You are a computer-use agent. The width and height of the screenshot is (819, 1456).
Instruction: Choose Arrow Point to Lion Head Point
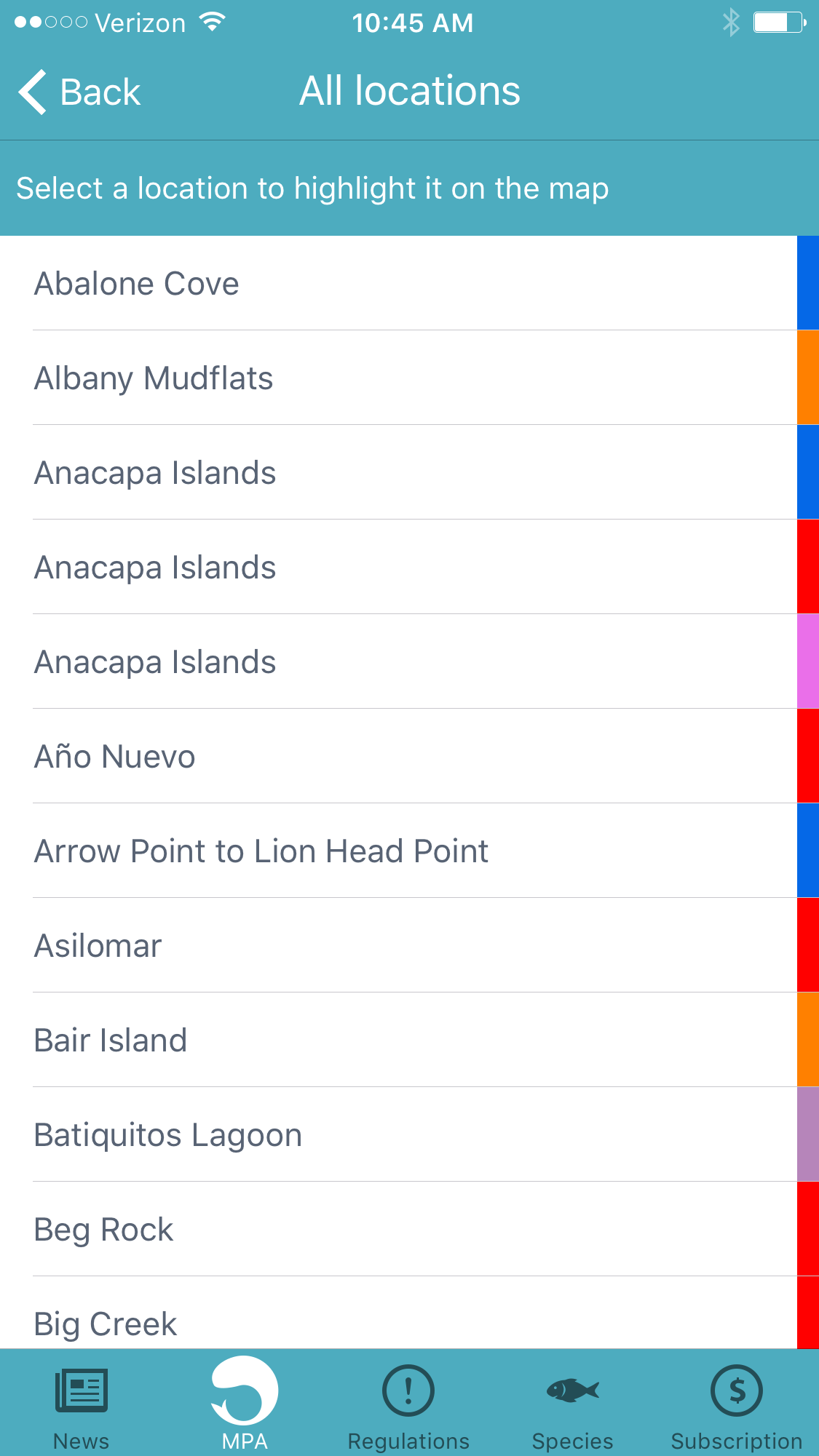tap(261, 851)
